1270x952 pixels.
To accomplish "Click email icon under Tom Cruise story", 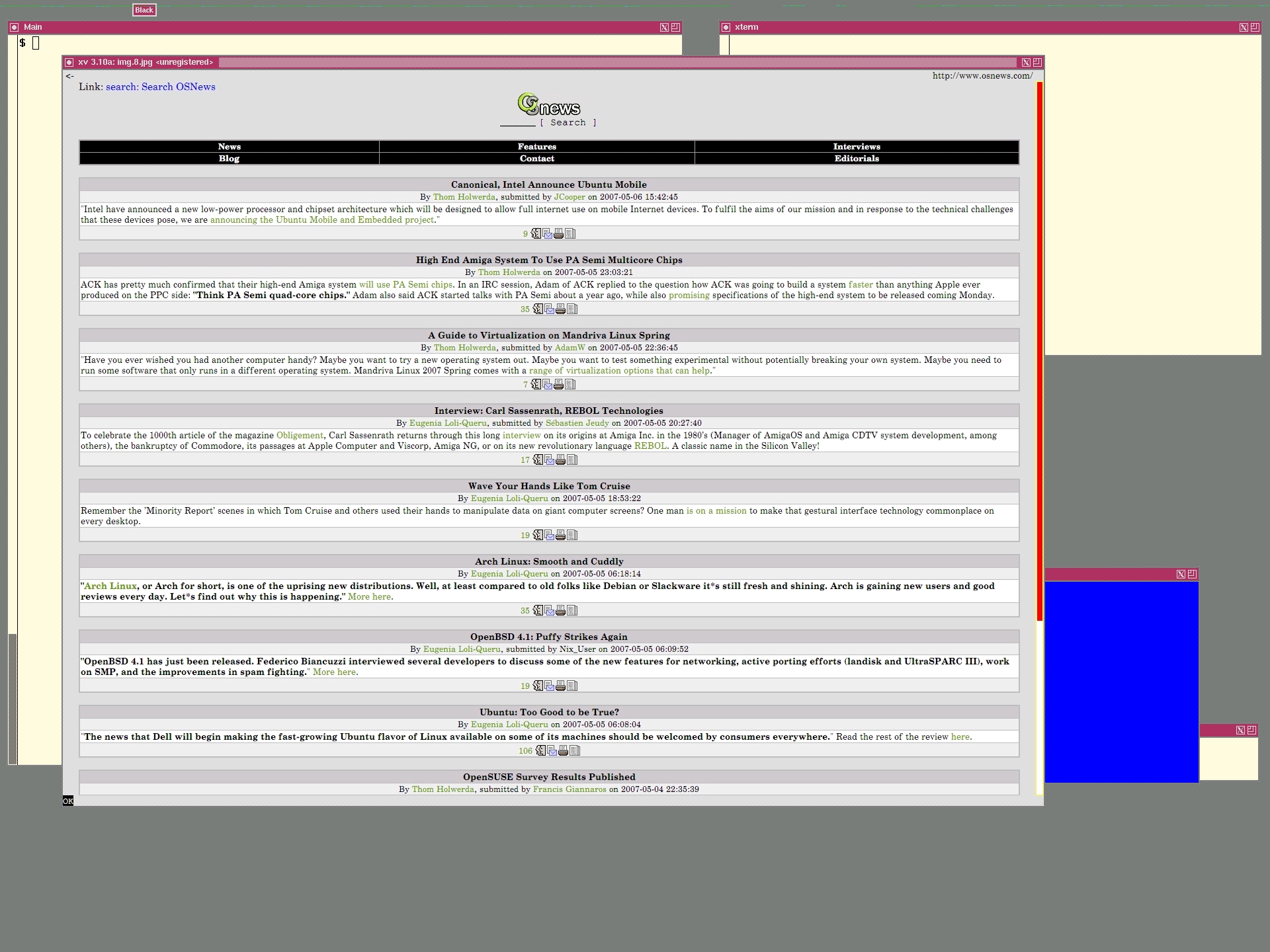I will coord(550,535).
